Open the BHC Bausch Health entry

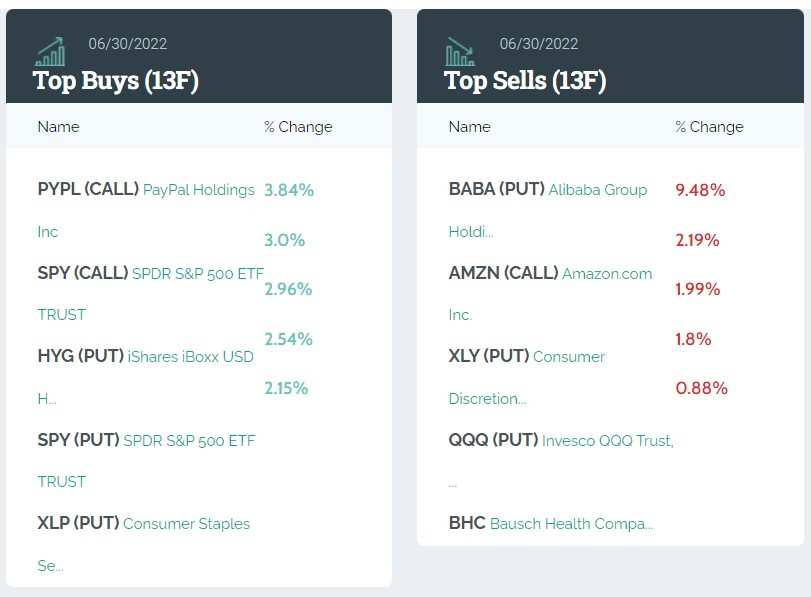click(551, 523)
